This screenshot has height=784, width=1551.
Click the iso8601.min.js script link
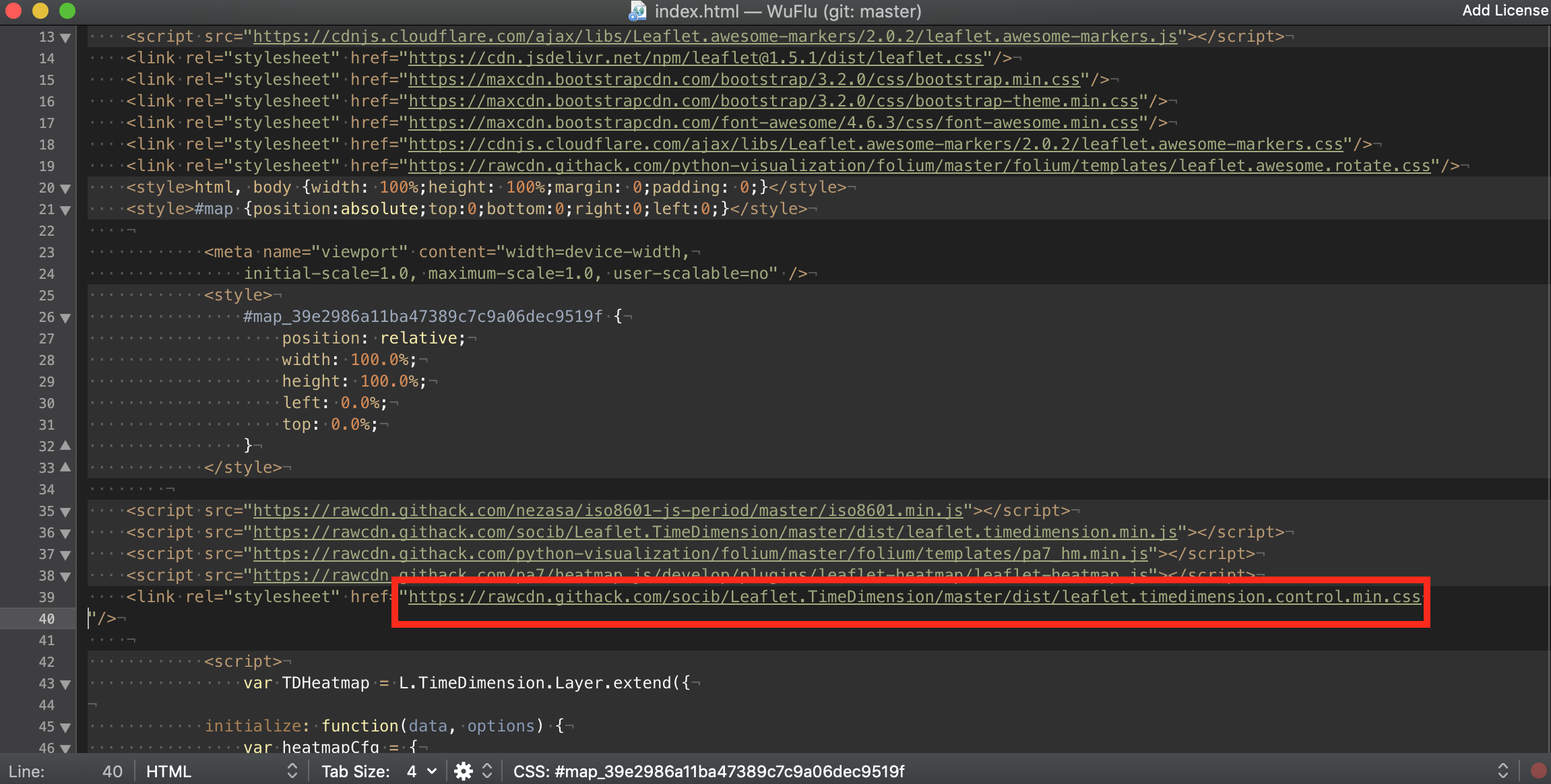point(606,511)
